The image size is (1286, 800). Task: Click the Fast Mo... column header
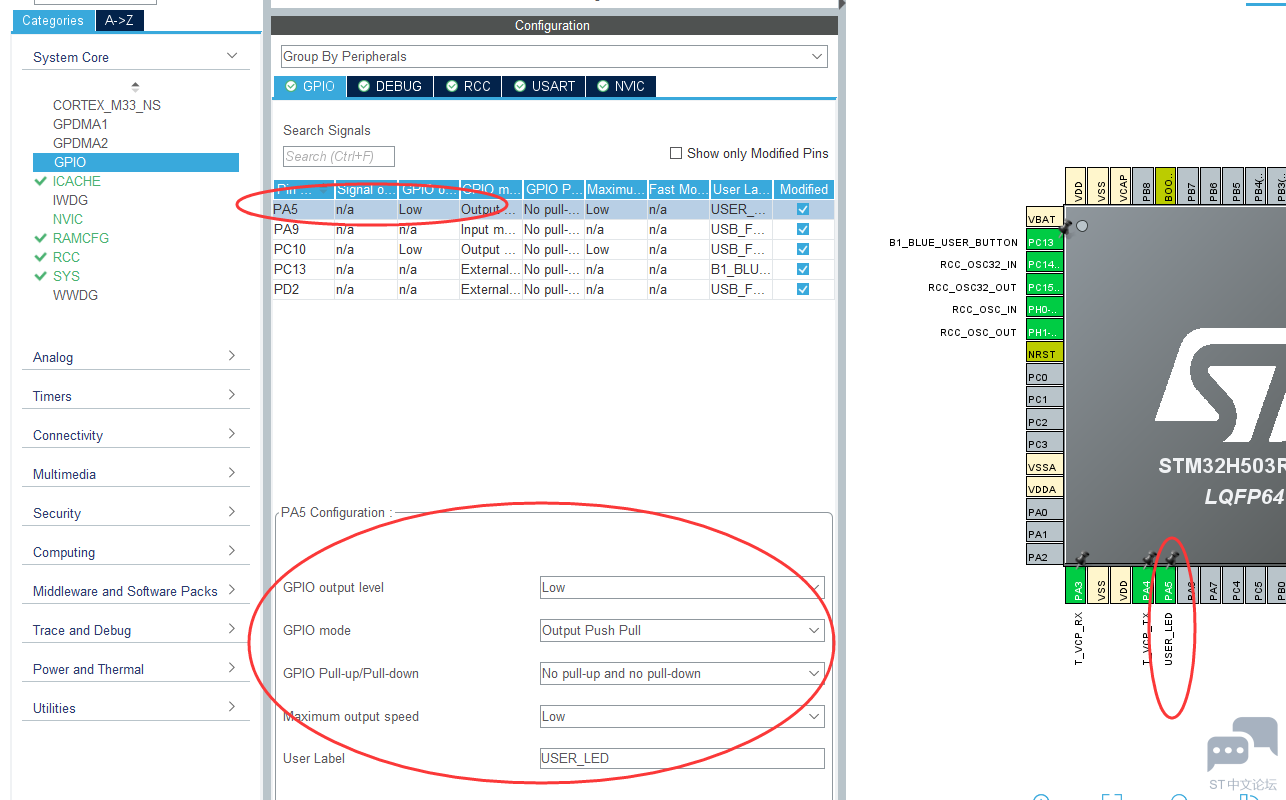678,189
